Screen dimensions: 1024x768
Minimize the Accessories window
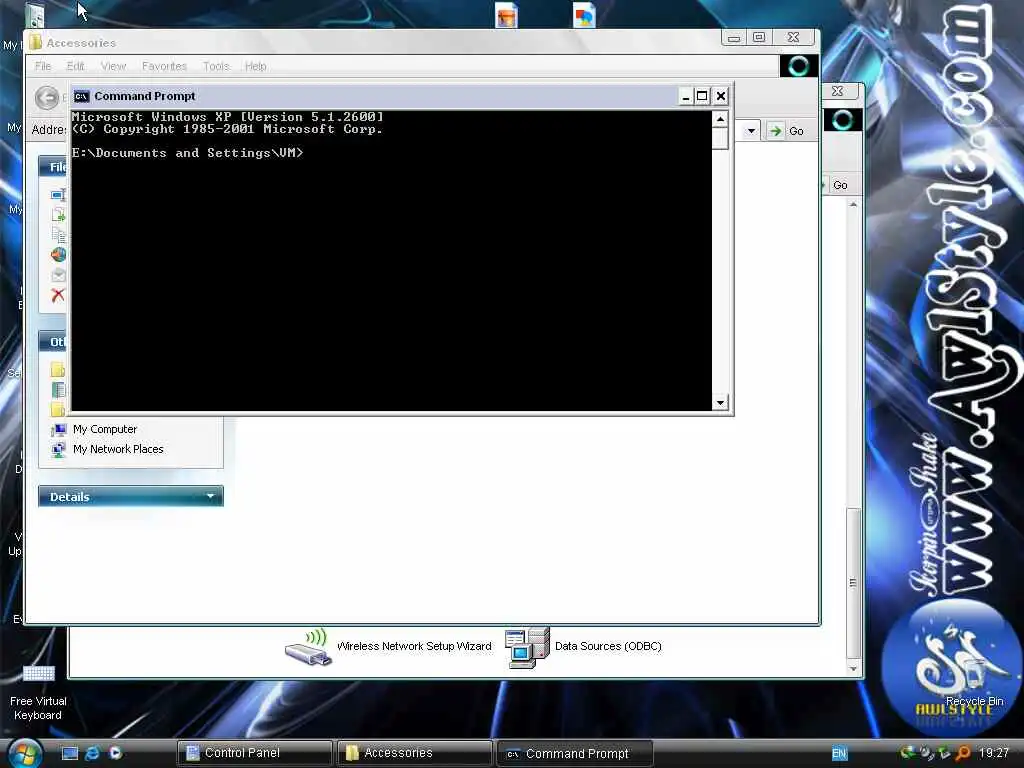[x=734, y=38]
